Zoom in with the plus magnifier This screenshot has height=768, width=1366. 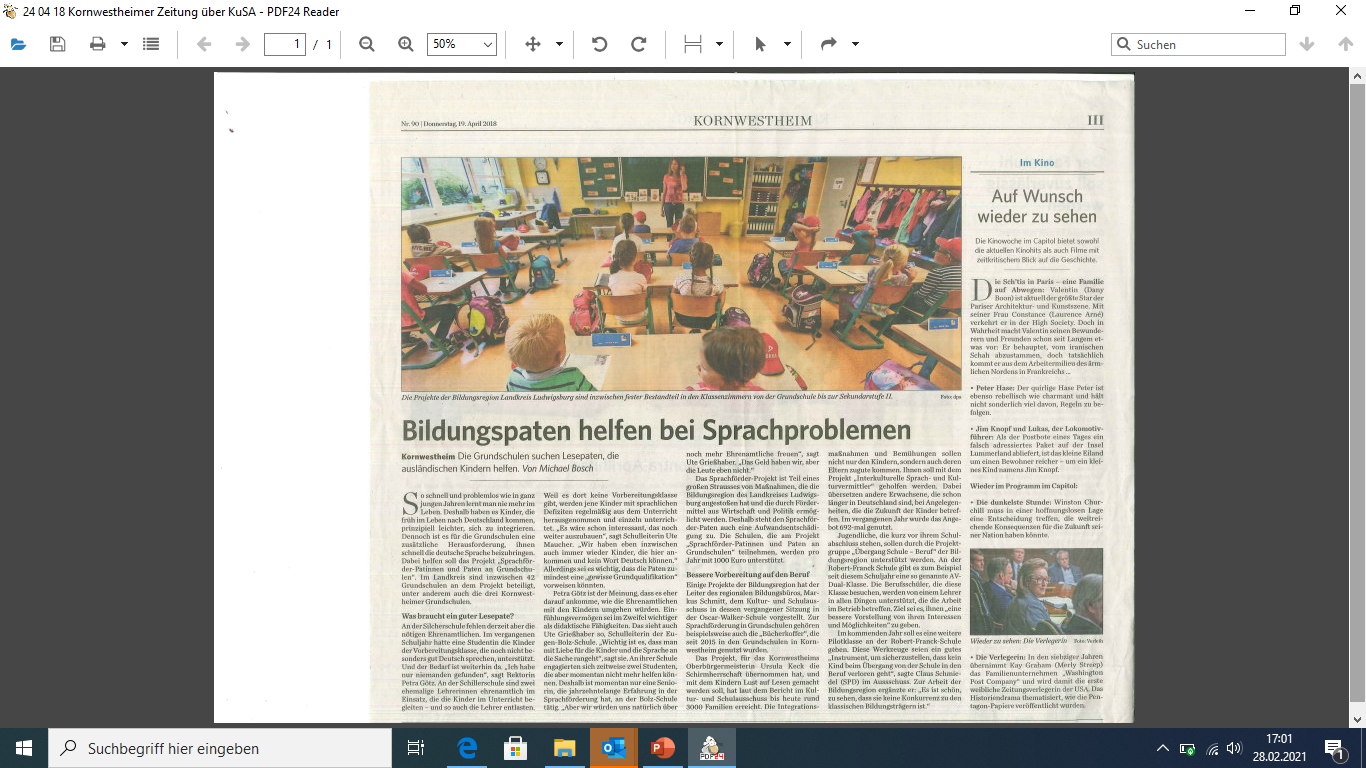tap(405, 44)
